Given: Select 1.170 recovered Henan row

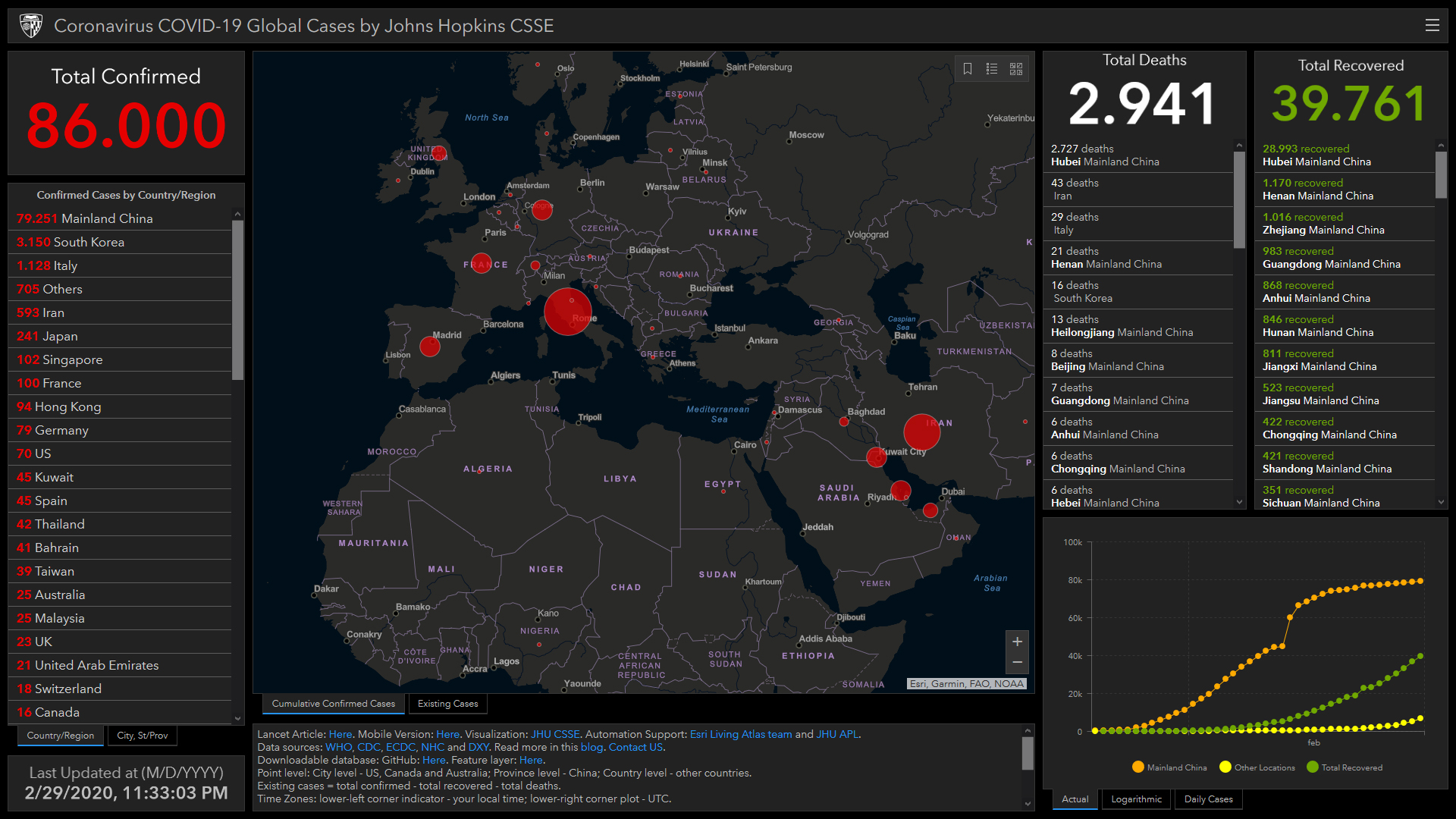Looking at the screenshot, I should (x=1345, y=190).
